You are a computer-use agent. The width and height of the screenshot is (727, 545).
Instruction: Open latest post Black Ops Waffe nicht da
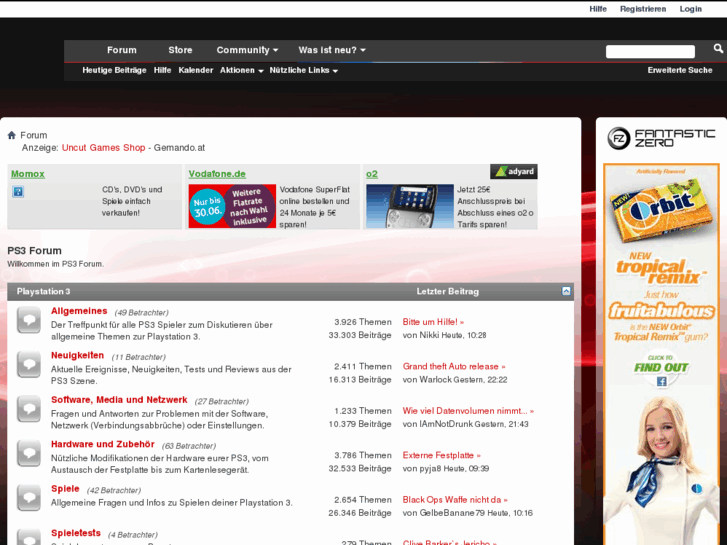point(455,500)
